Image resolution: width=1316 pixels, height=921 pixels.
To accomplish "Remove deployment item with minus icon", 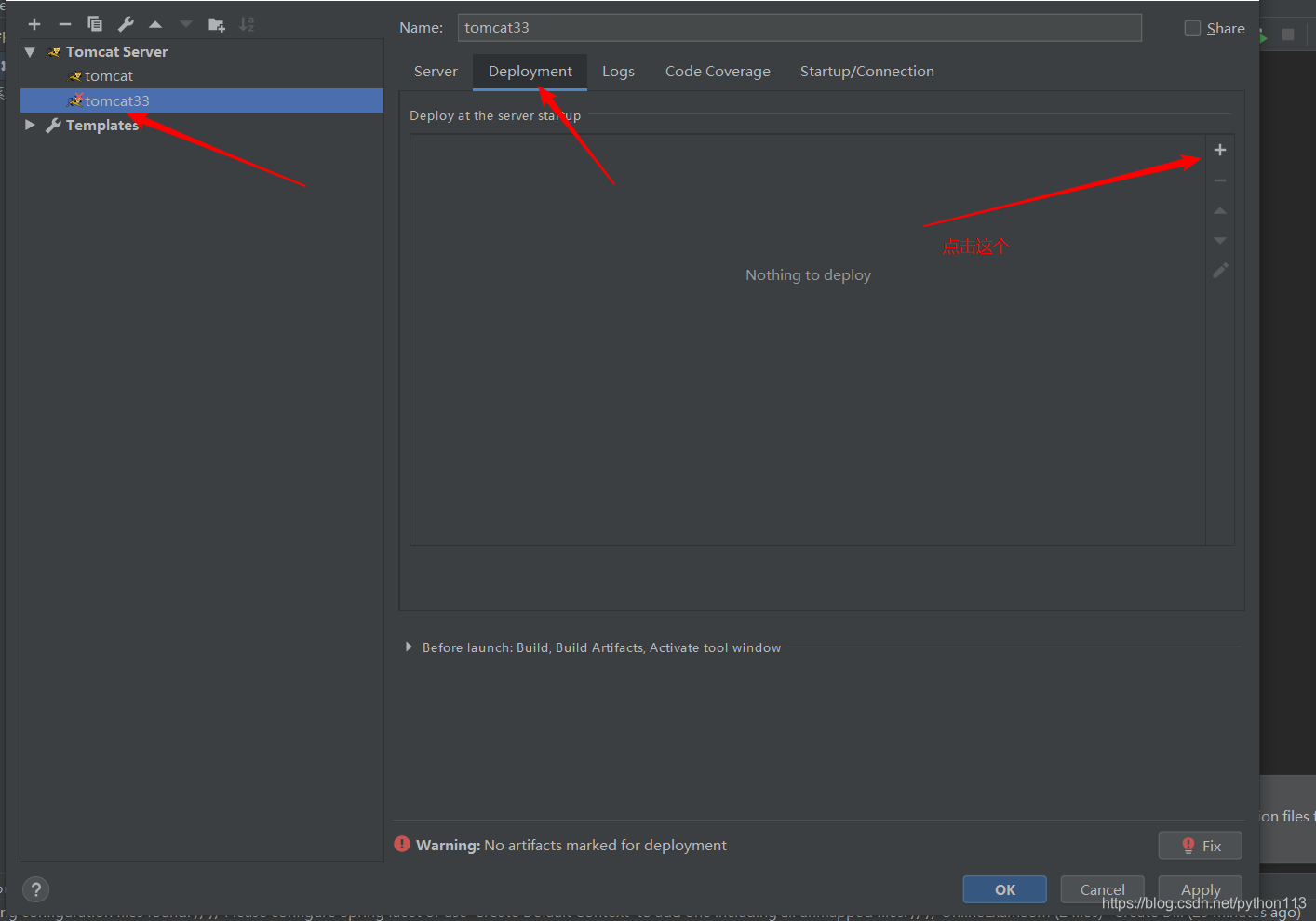I will [x=1220, y=180].
